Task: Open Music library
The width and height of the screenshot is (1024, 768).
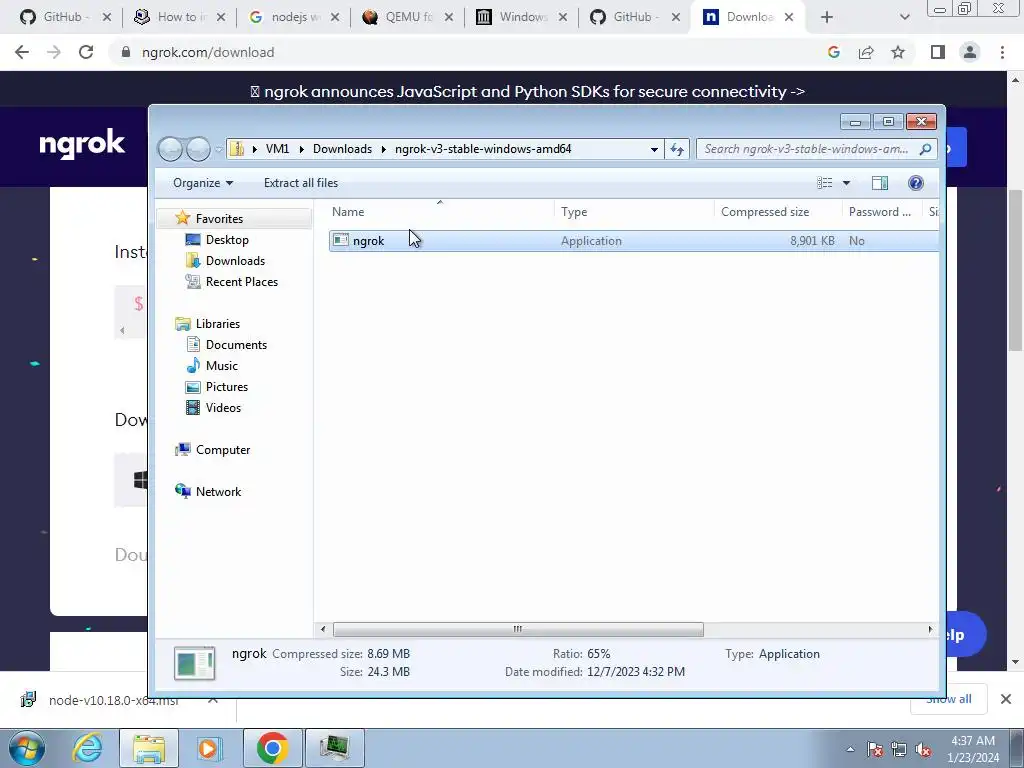Action: [221, 366]
